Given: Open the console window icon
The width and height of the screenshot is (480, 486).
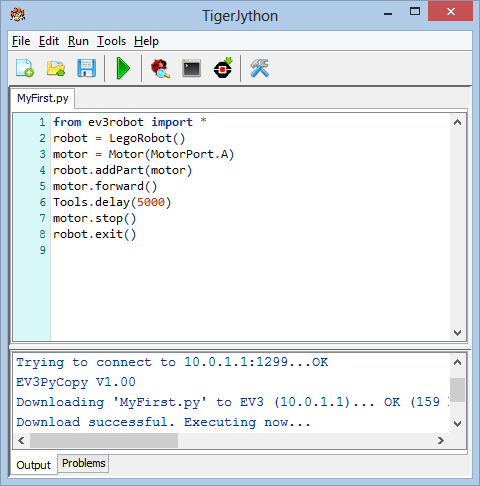Looking at the screenshot, I should coord(191,68).
